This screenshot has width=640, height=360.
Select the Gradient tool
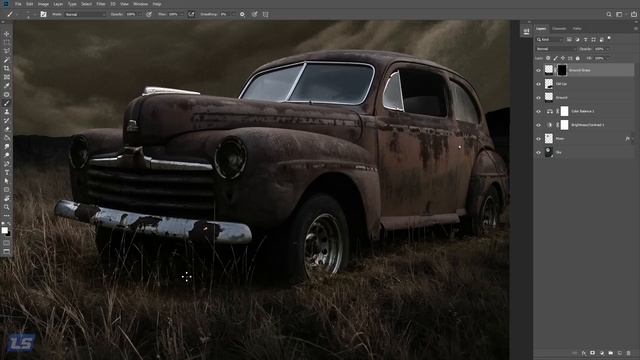point(7,138)
